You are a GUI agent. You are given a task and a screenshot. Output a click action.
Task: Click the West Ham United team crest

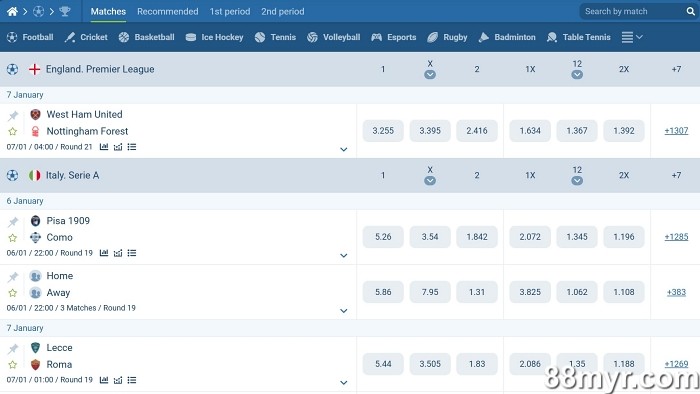click(35, 115)
